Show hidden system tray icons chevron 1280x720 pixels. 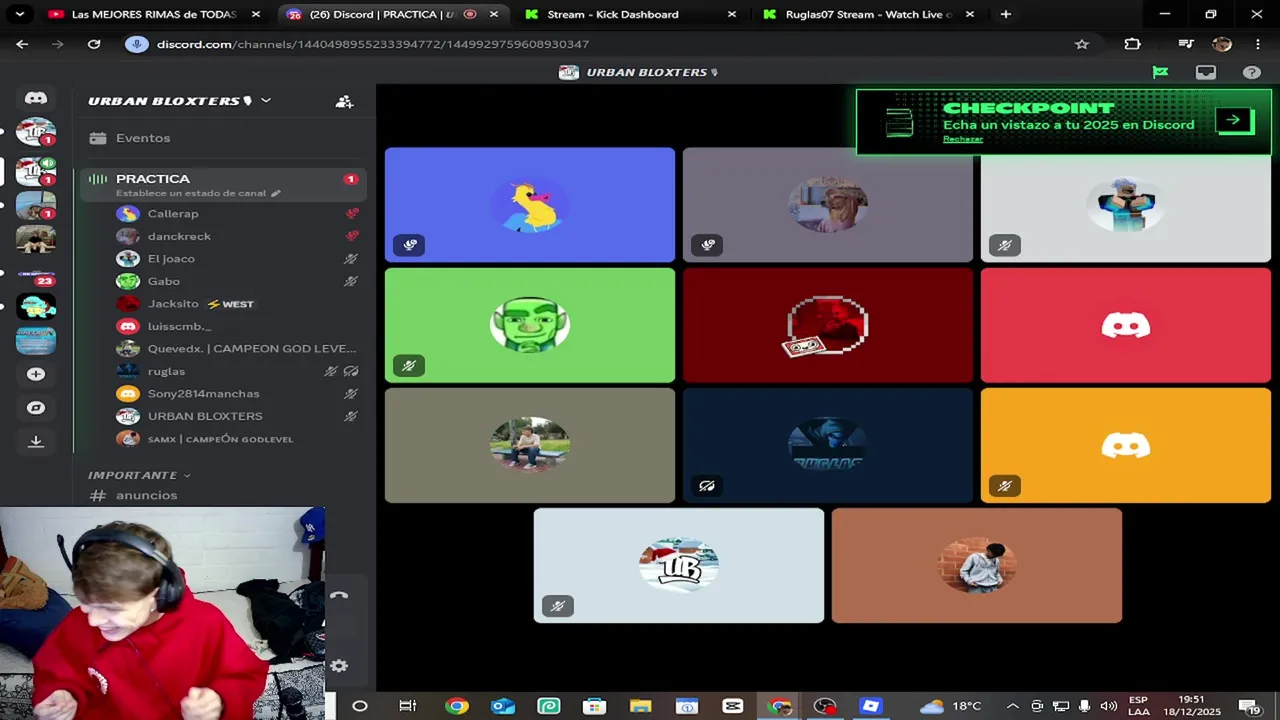[x=1012, y=706]
